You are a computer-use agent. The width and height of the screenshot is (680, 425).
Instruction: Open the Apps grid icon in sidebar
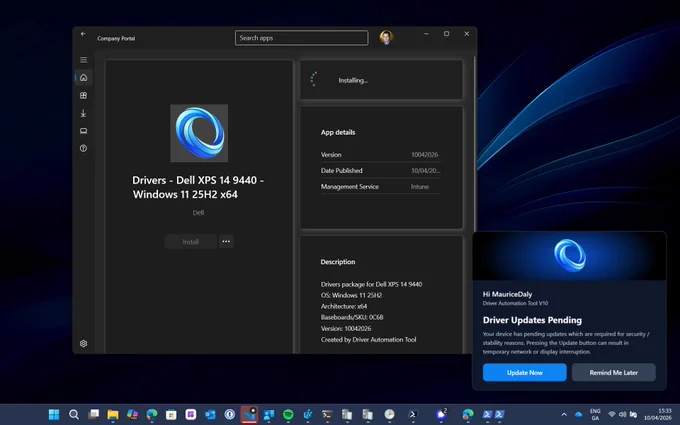83,95
